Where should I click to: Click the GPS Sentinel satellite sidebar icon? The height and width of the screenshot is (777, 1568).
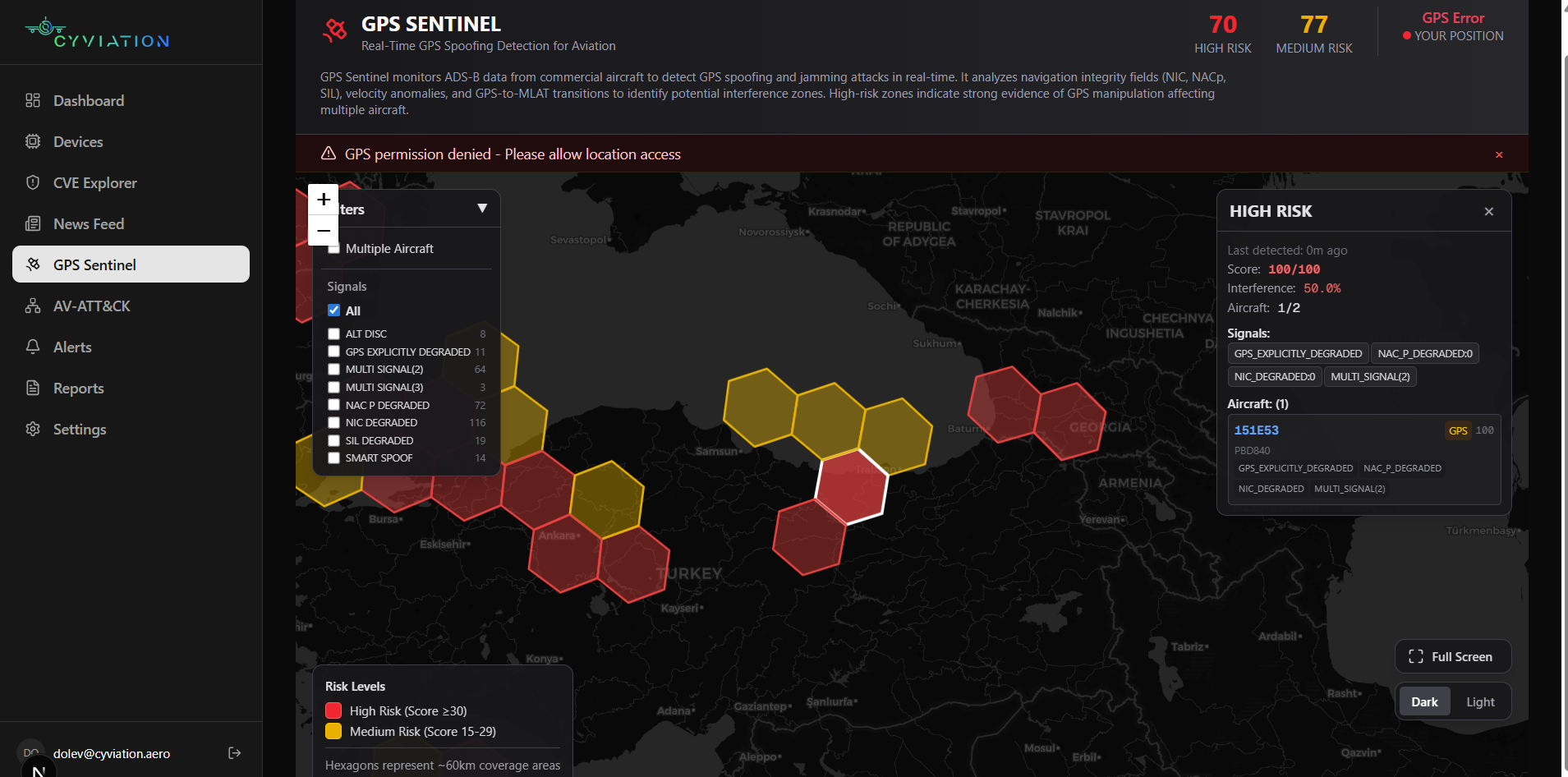(33, 264)
